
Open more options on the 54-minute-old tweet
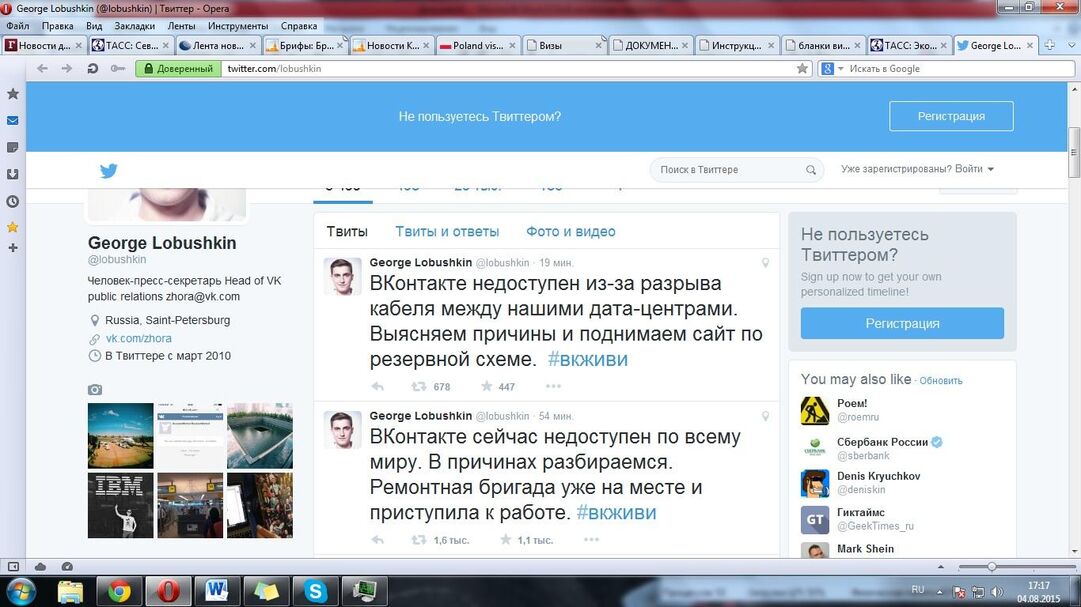coord(591,540)
